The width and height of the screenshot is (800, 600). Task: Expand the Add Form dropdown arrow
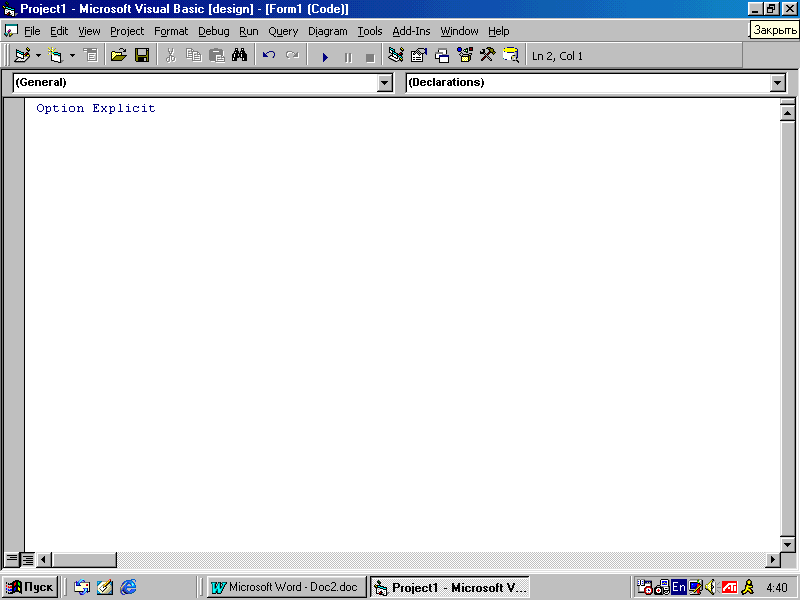pos(72,55)
